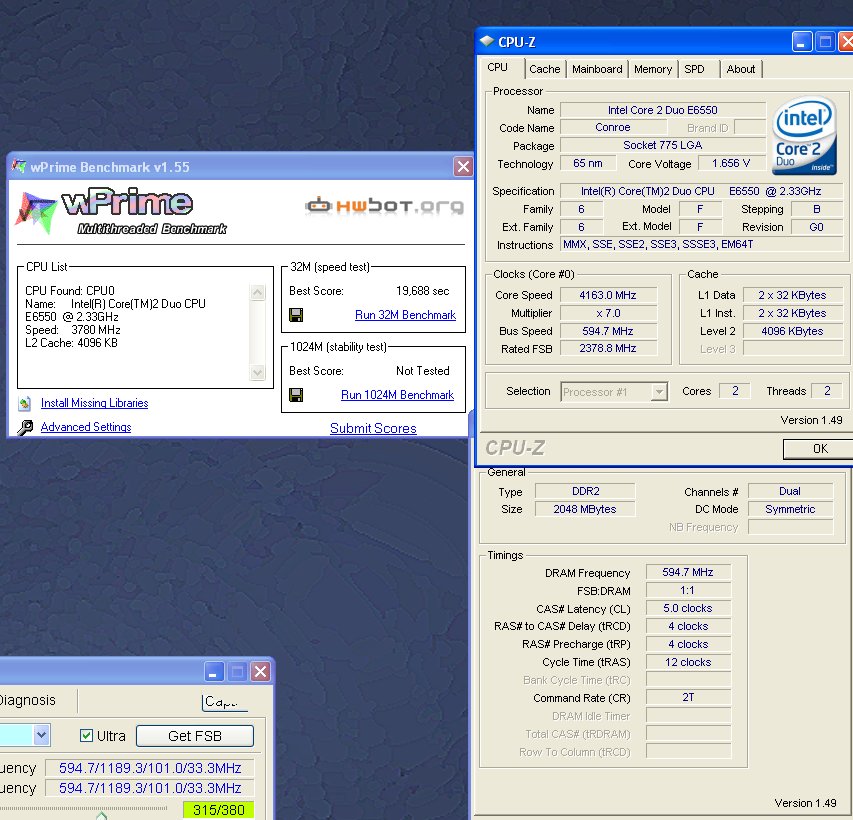Toggle the Ultra checkbox
The width and height of the screenshot is (853, 820).
click(x=86, y=736)
